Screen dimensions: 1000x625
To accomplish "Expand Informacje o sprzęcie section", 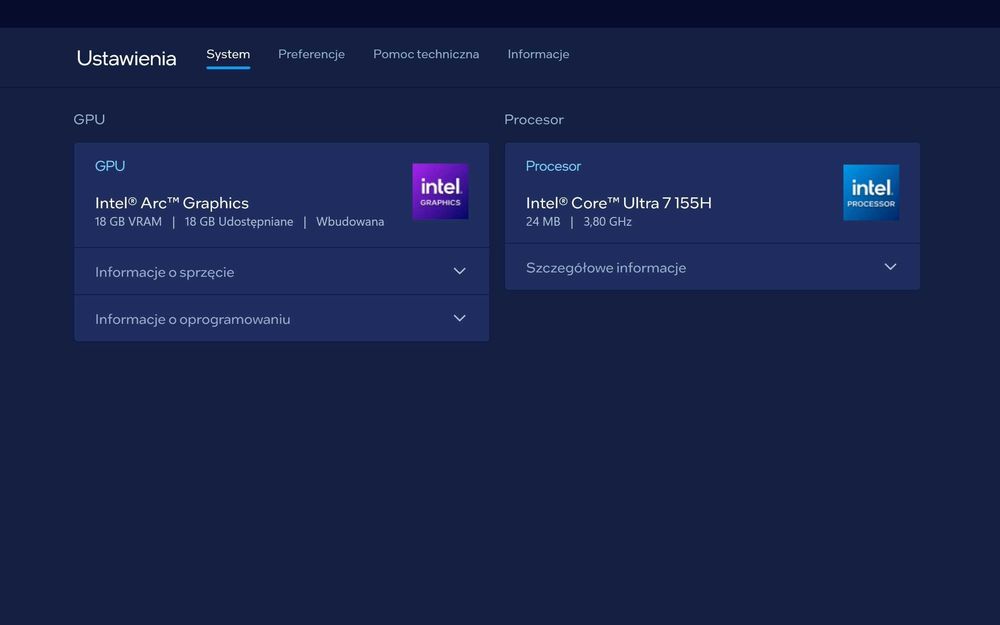I will coord(282,272).
